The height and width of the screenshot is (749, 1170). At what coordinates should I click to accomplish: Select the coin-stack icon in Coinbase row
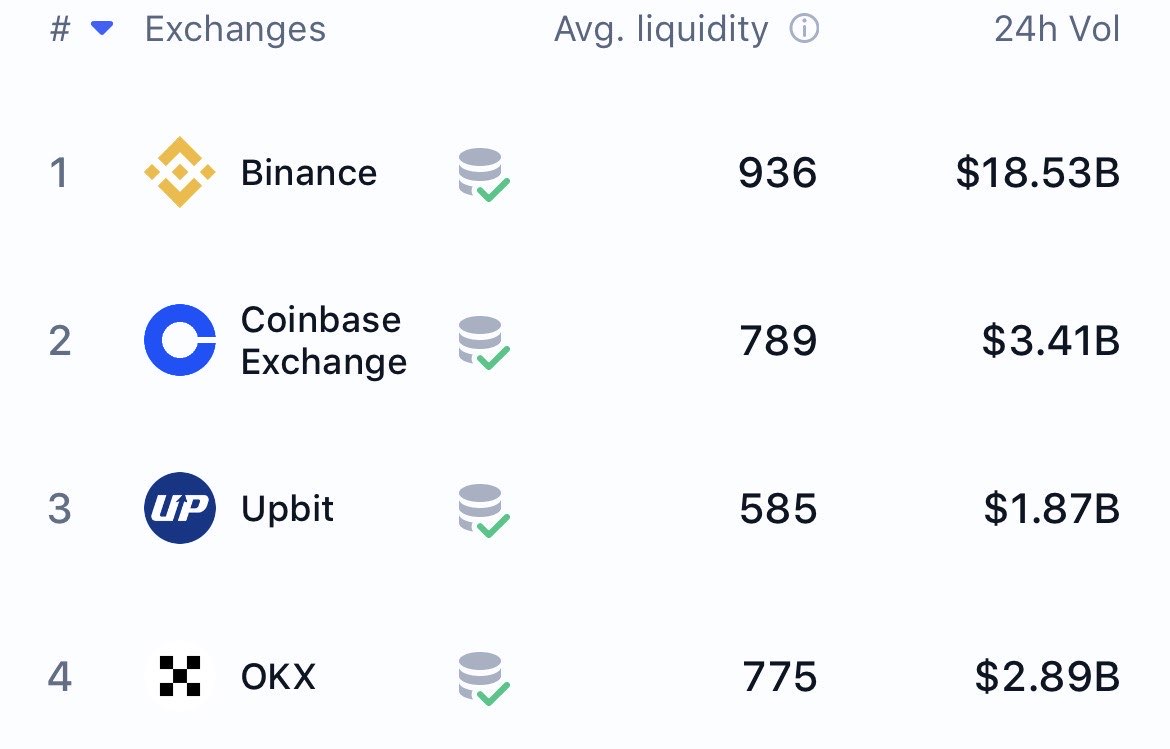[x=483, y=340]
